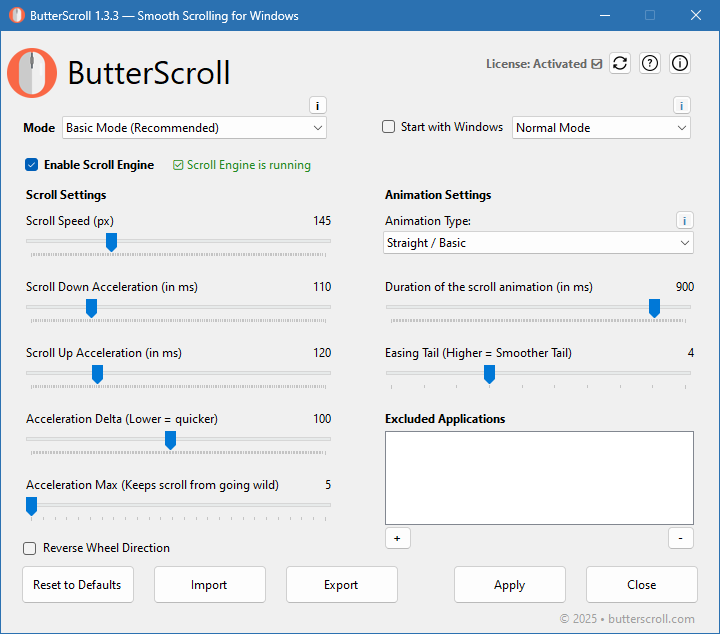Close the window with title bar X
Screen dimensions: 720x634
point(696,16)
